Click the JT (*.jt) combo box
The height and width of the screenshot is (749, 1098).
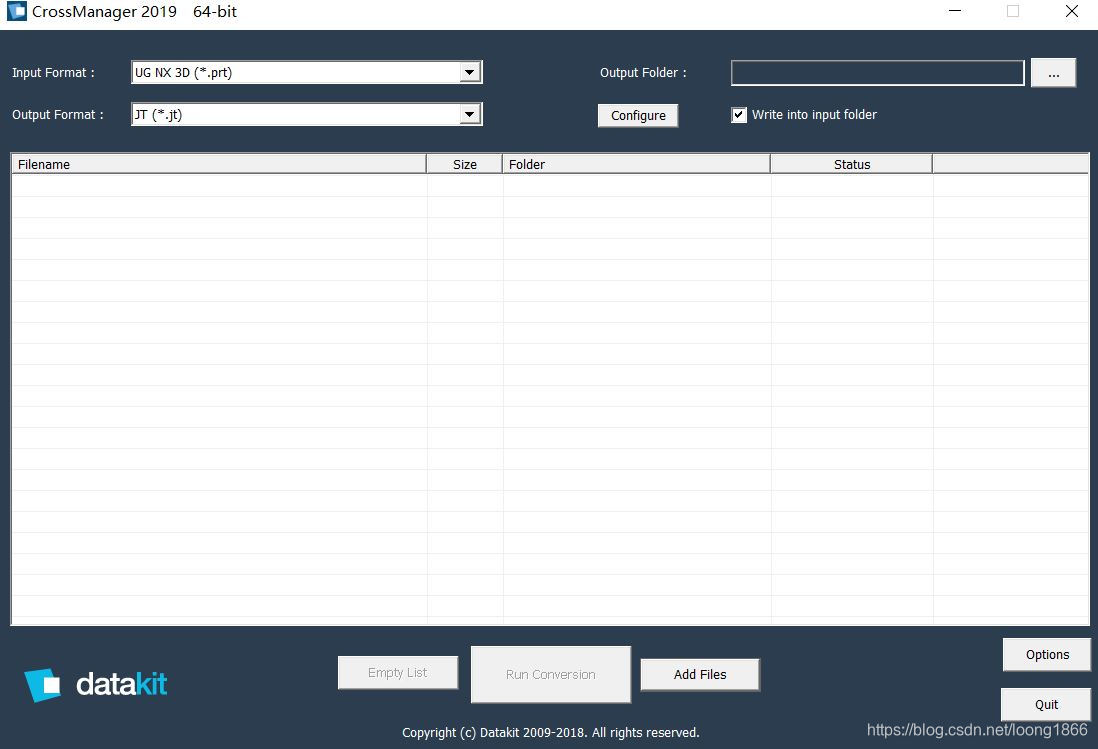click(307, 114)
